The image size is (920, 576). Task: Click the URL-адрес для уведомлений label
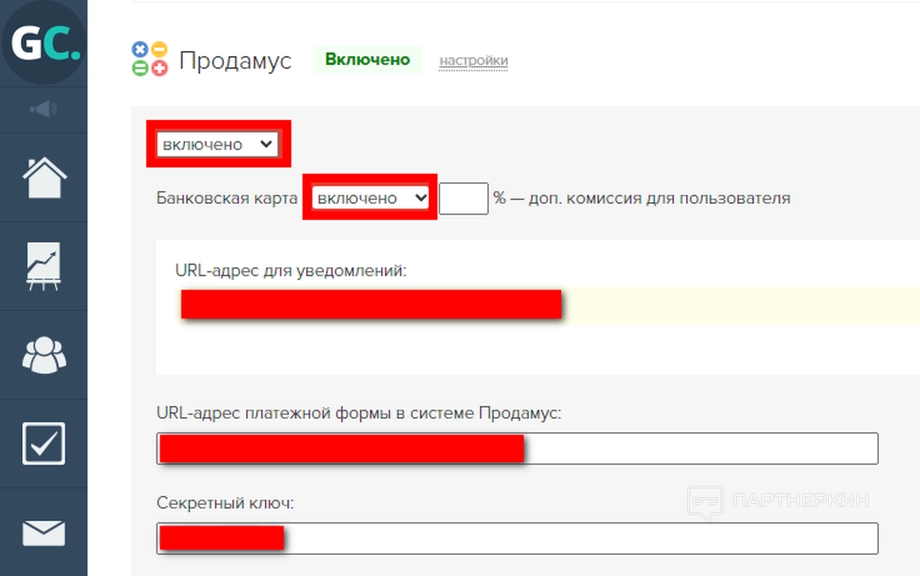pos(290,270)
